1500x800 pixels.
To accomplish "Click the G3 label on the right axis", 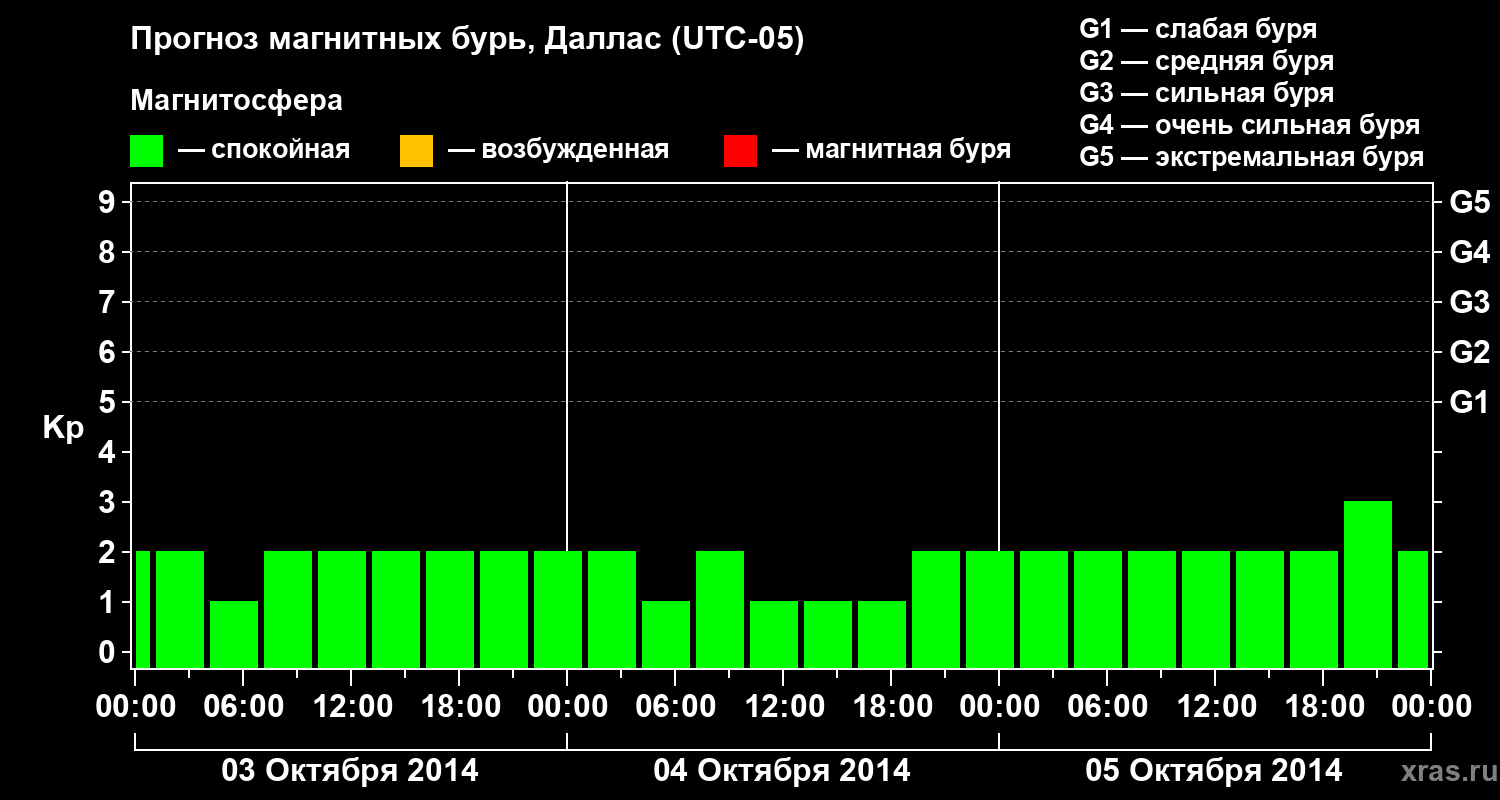I will point(1470,302).
